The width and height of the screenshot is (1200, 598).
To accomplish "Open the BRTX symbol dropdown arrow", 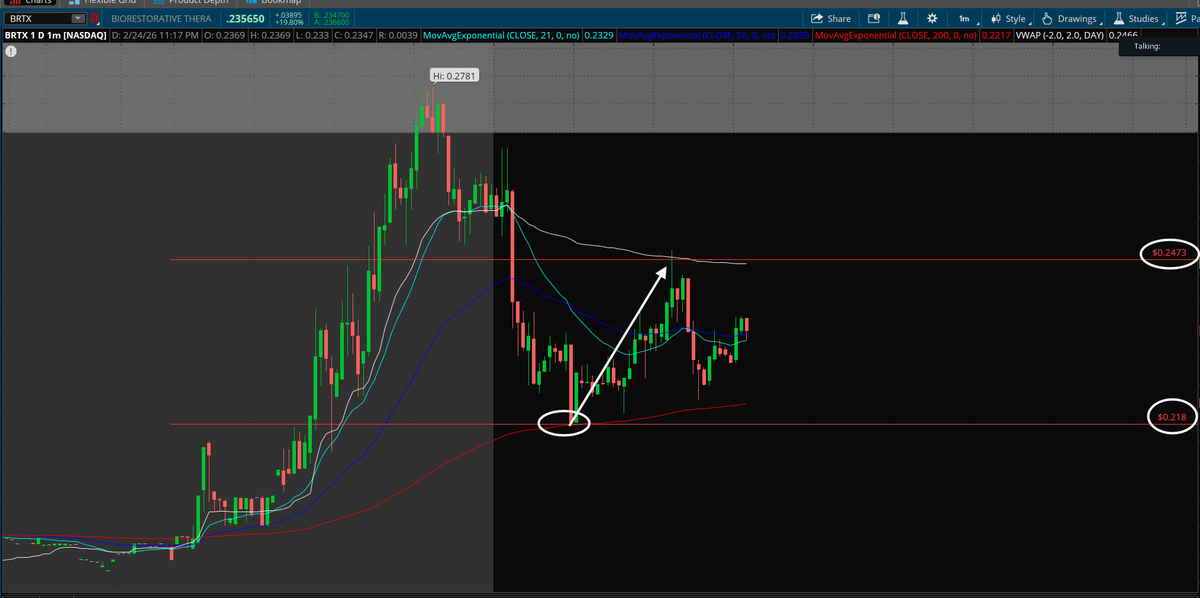I will [76, 18].
